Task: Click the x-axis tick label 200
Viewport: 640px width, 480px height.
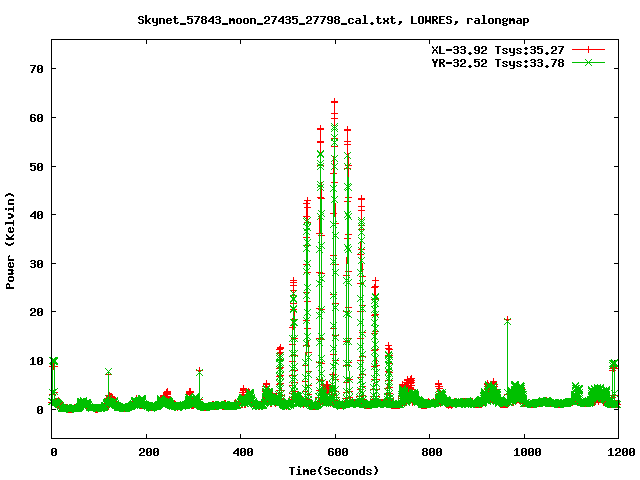Action: (x=148, y=452)
